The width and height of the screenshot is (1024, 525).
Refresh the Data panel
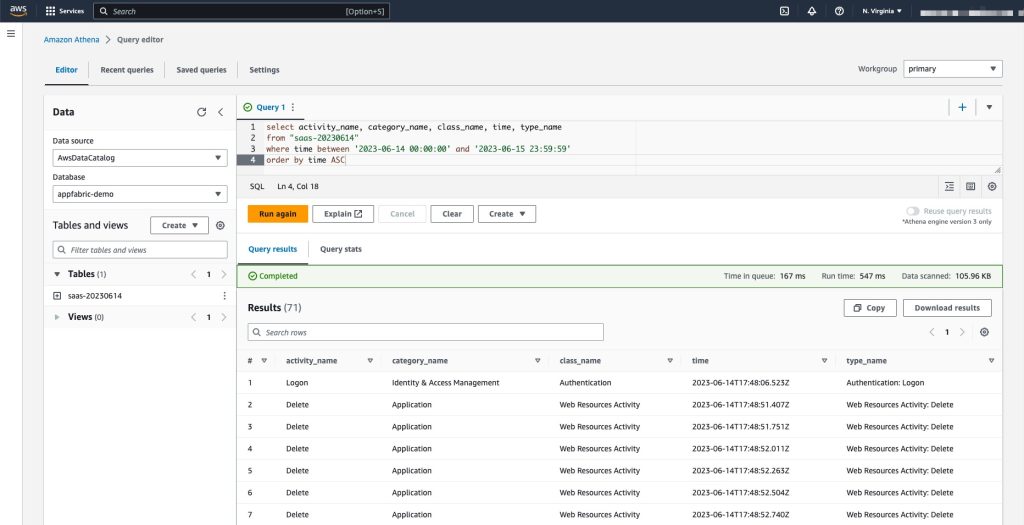(x=201, y=112)
